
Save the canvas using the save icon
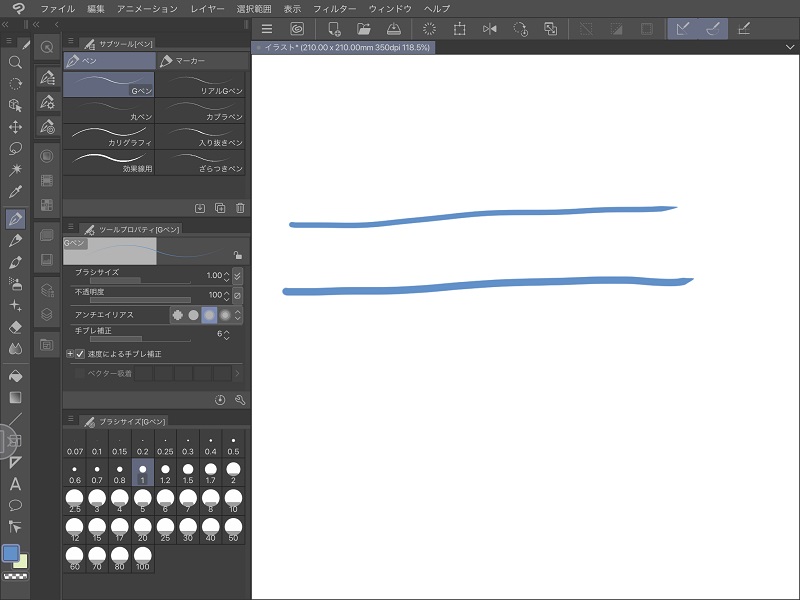coord(393,29)
